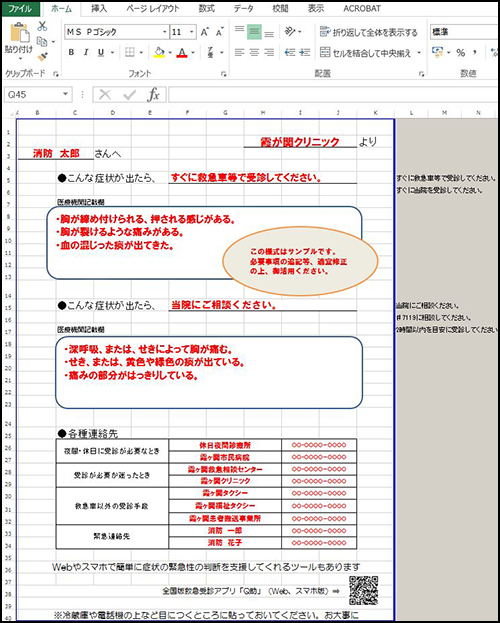Viewport: 500px width, 623px height.
Task: Open the 校閲 tab
Action: click(x=280, y=8)
